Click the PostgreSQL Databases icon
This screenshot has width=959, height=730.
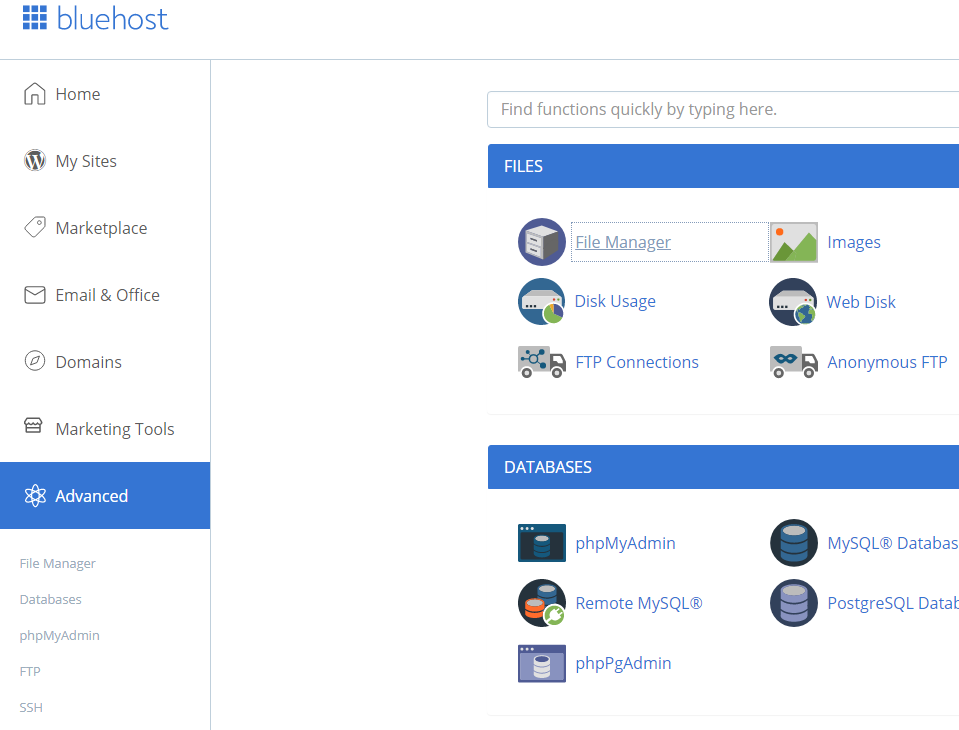794,603
